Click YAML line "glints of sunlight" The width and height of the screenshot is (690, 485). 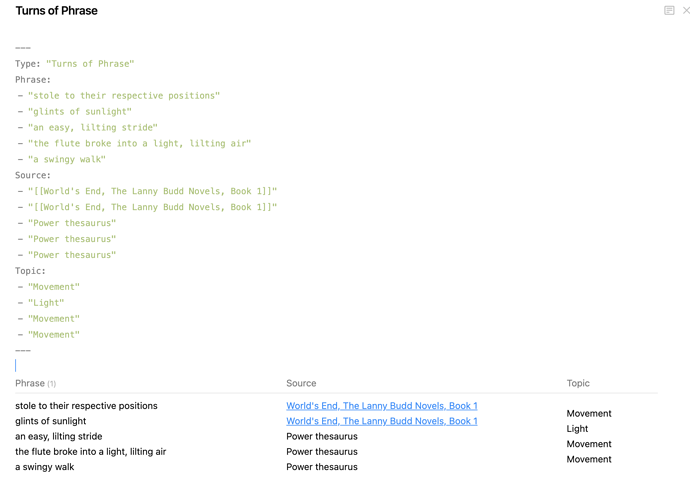coord(75,112)
